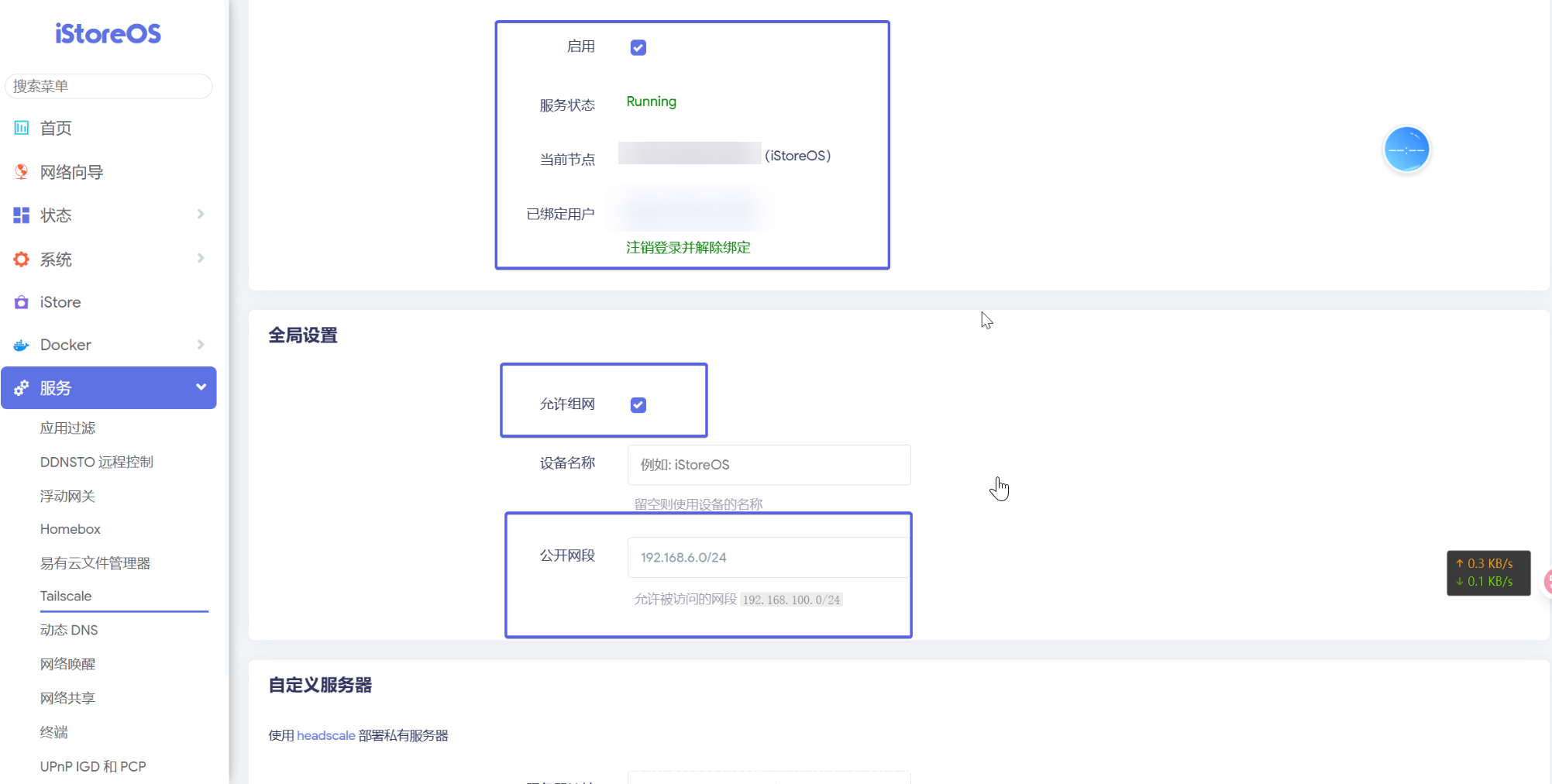Select Tailscale submenu item
Screen dimensions: 1552x784
tap(66, 596)
